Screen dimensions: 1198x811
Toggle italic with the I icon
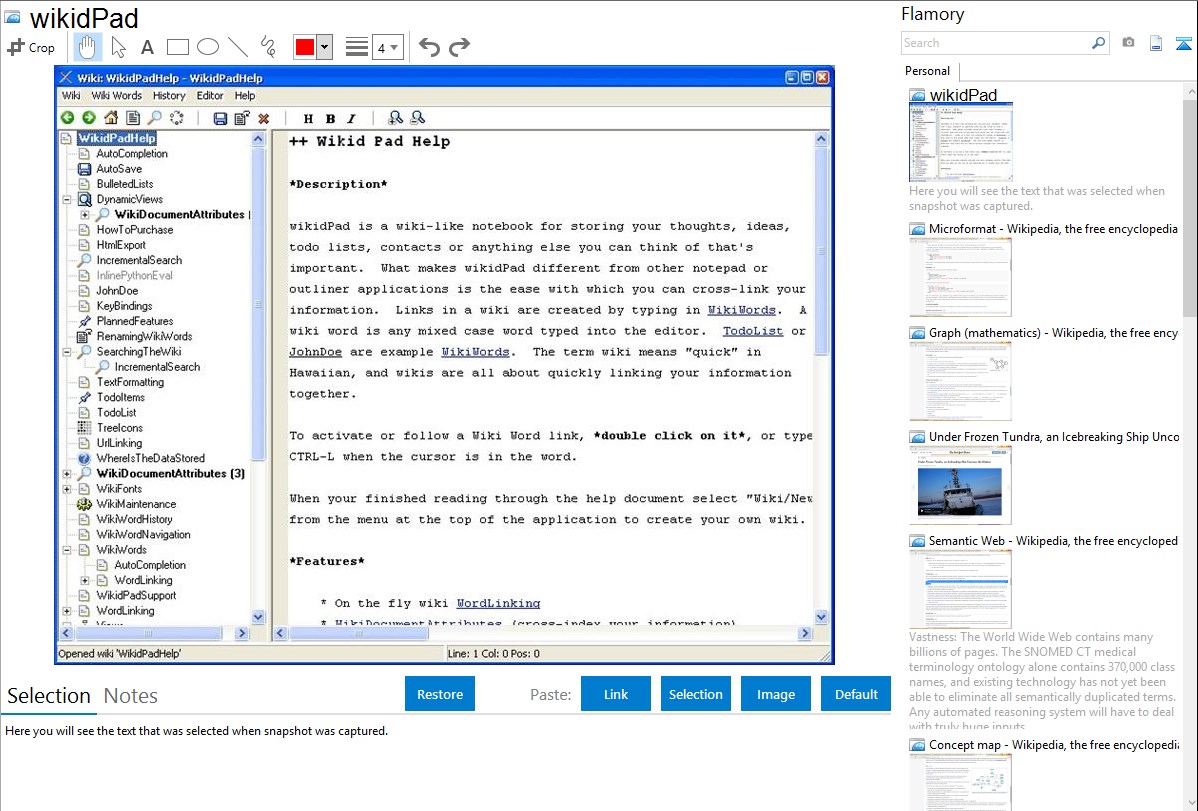tap(351, 118)
